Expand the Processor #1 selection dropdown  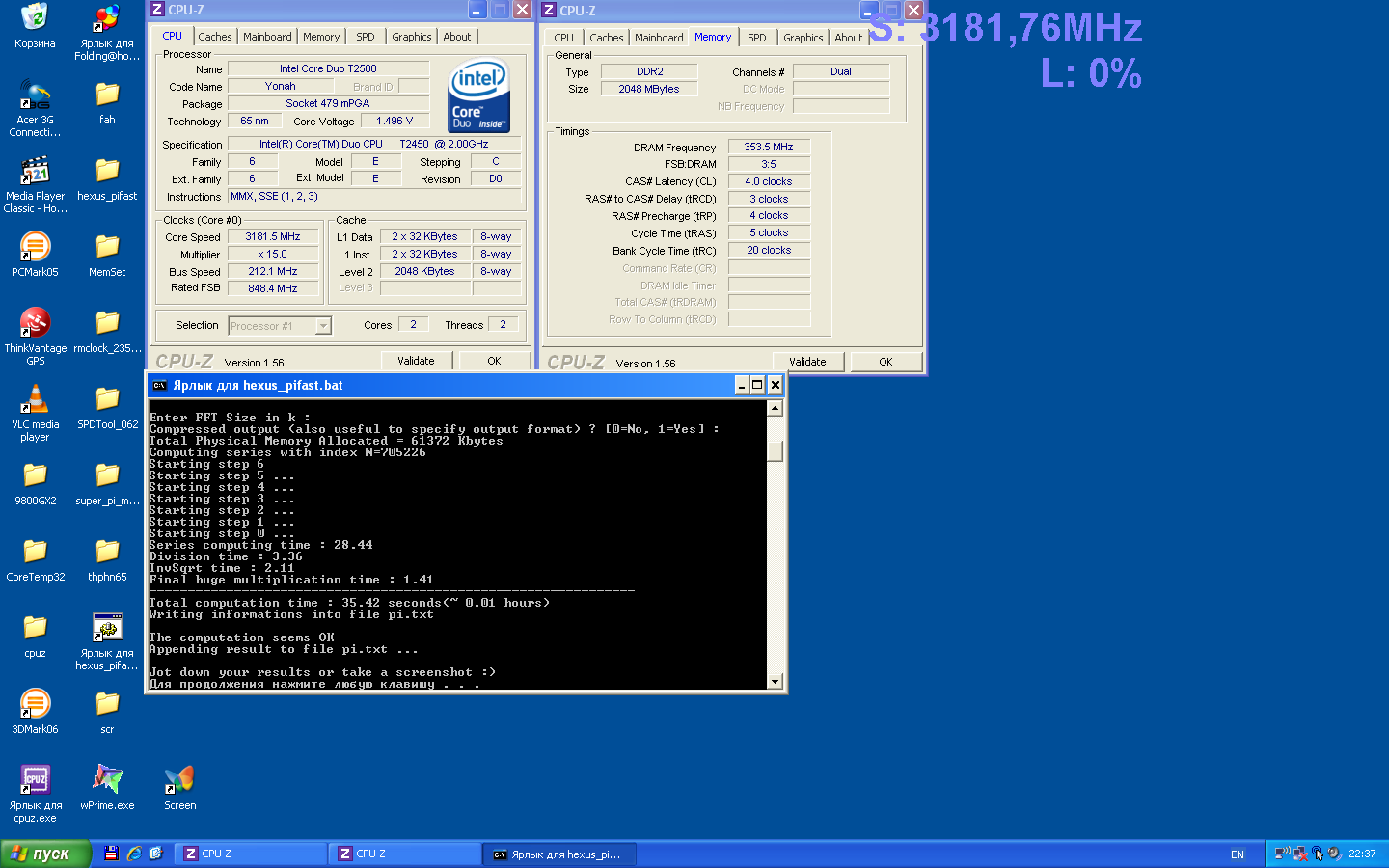point(323,326)
